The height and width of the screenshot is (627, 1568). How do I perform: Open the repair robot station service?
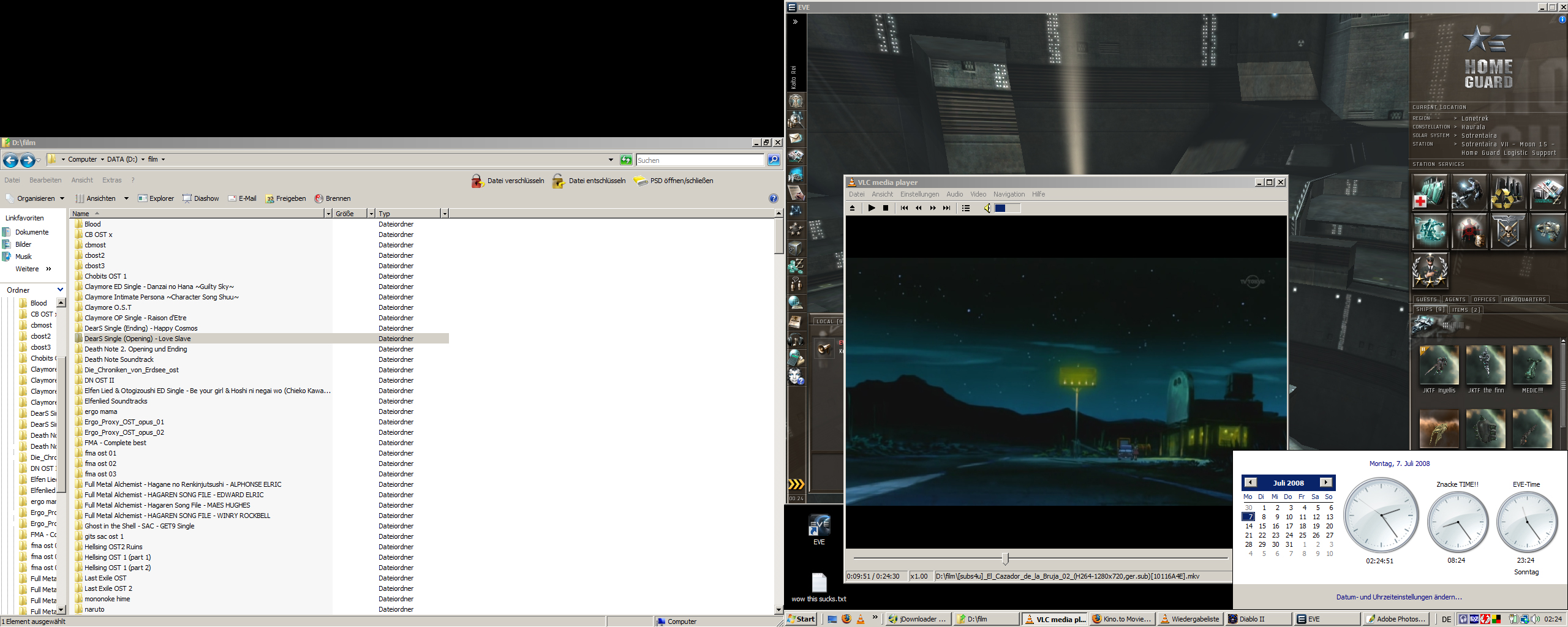1469,192
